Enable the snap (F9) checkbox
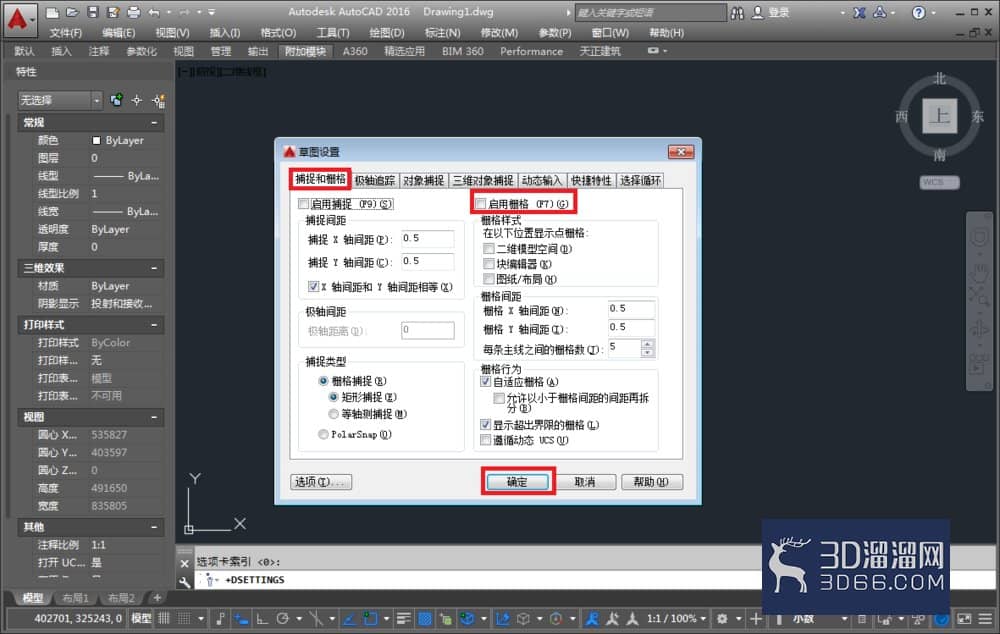The width and height of the screenshot is (1000, 634). 304,204
